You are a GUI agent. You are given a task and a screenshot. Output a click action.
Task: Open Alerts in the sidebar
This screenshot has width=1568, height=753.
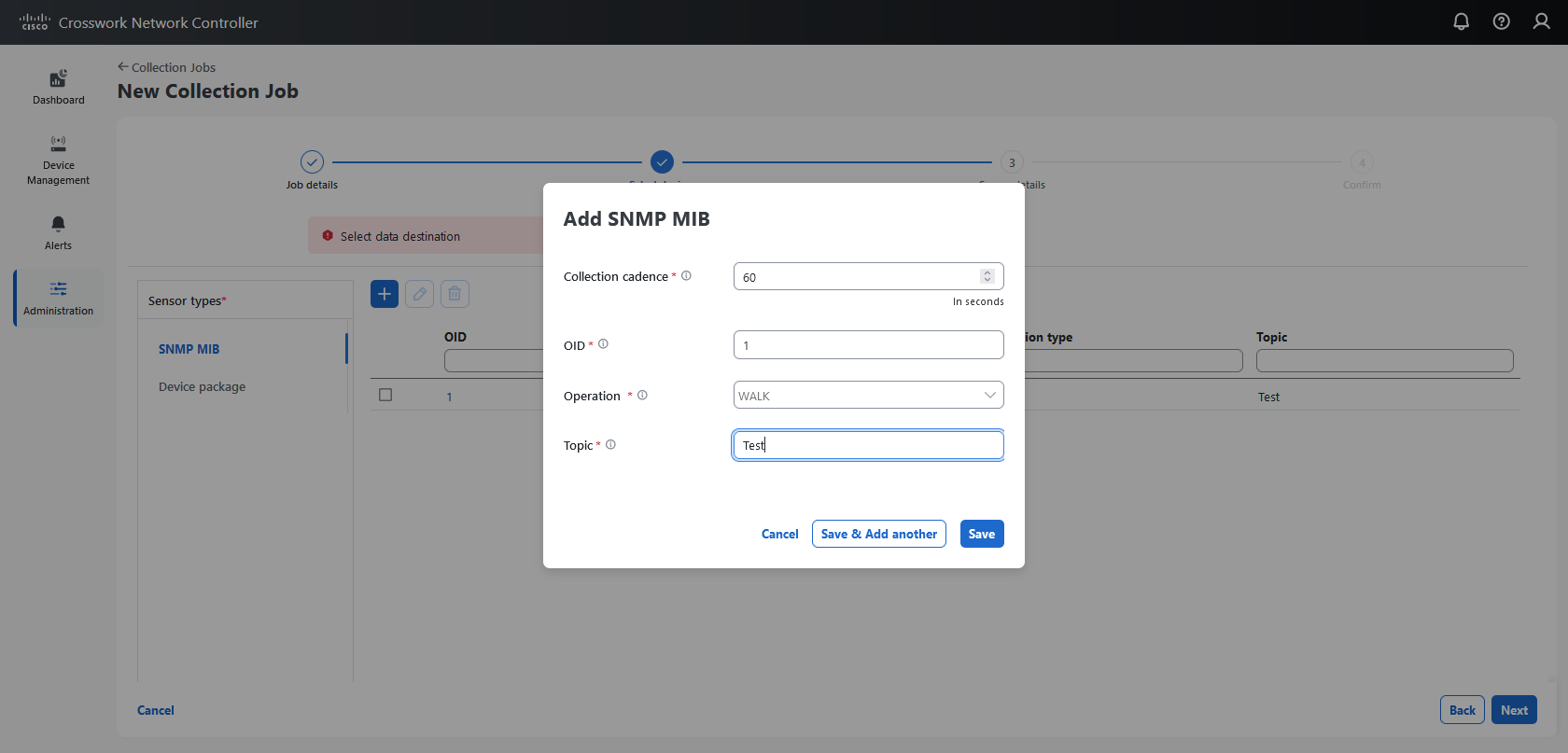[x=58, y=232]
